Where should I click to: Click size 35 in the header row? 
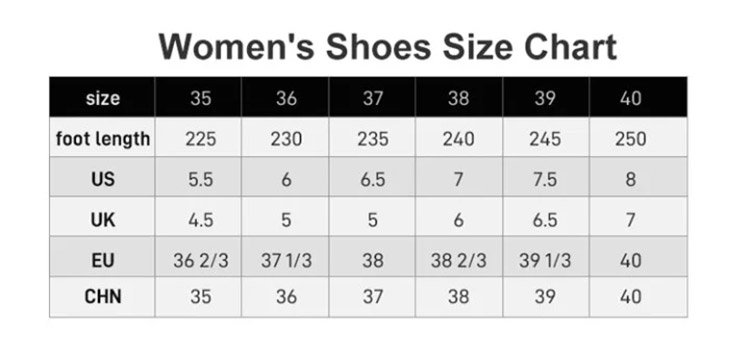tap(199, 97)
